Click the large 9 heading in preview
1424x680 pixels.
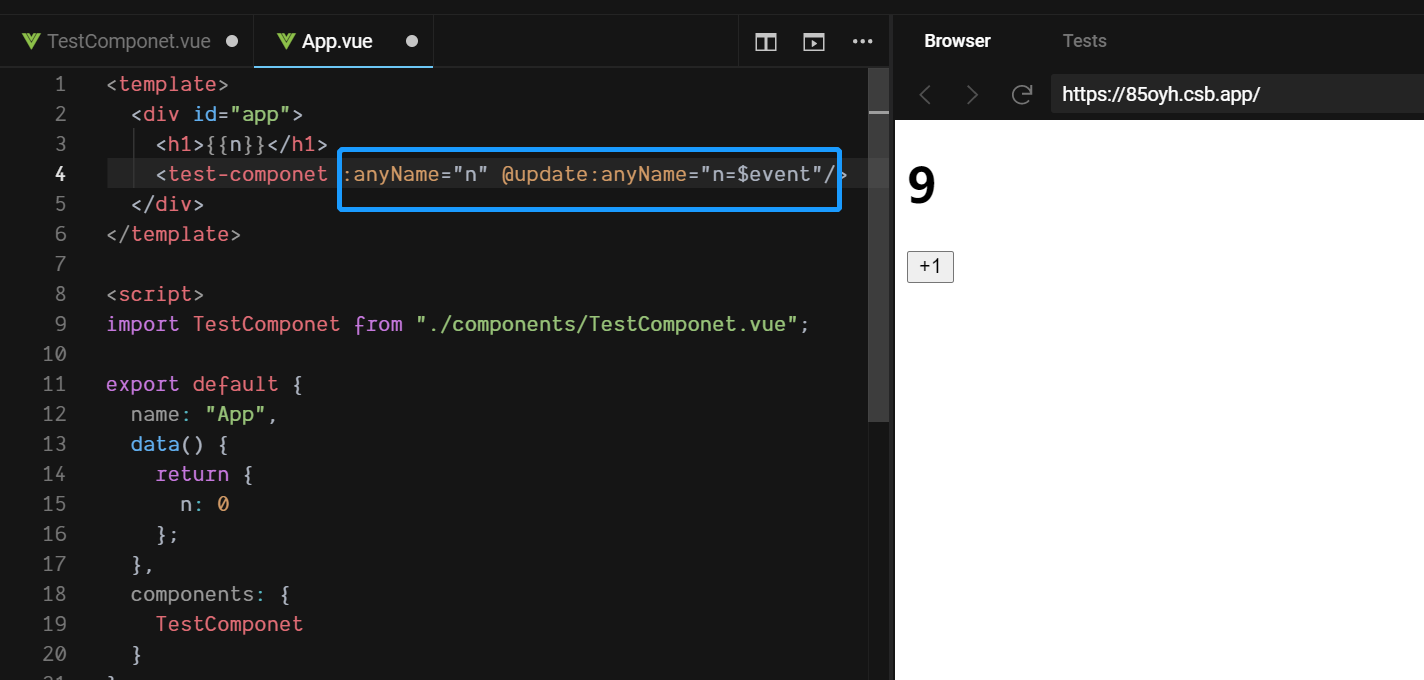point(922,186)
